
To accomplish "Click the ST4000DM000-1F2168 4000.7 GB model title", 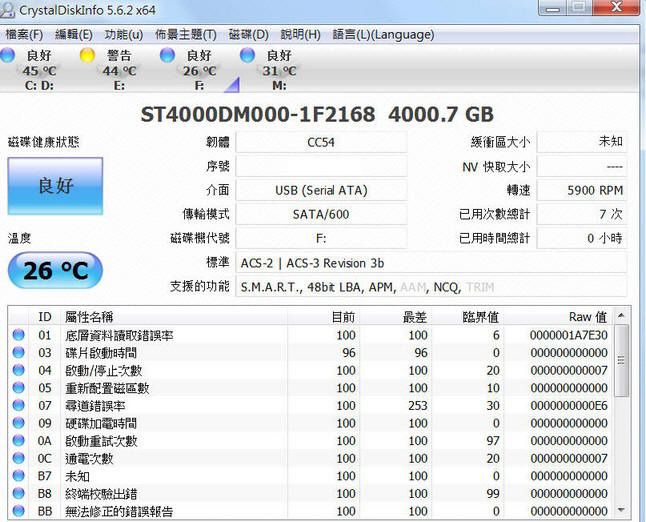I will pyautogui.click(x=317, y=115).
